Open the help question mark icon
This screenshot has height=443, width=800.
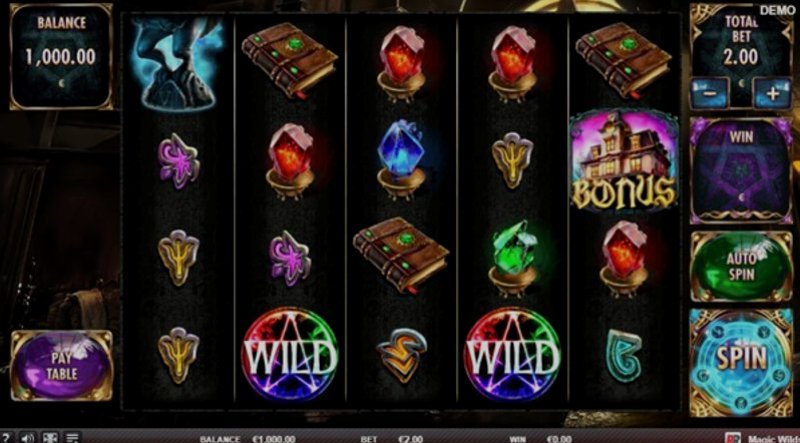[x=6, y=438]
